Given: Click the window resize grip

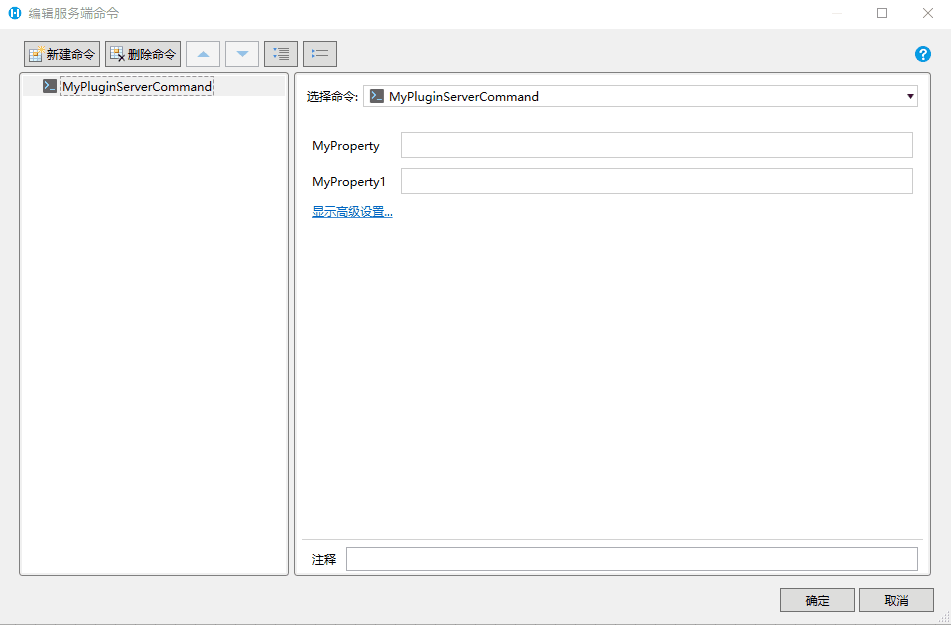Looking at the screenshot, I should click(944, 618).
